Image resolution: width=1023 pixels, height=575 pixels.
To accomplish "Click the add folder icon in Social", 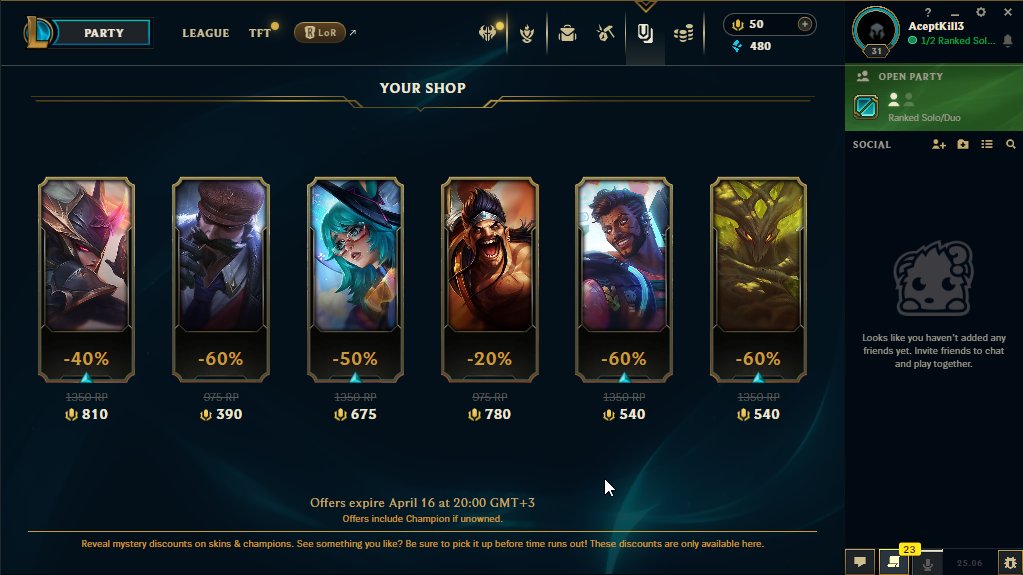I will click(963, 144).
